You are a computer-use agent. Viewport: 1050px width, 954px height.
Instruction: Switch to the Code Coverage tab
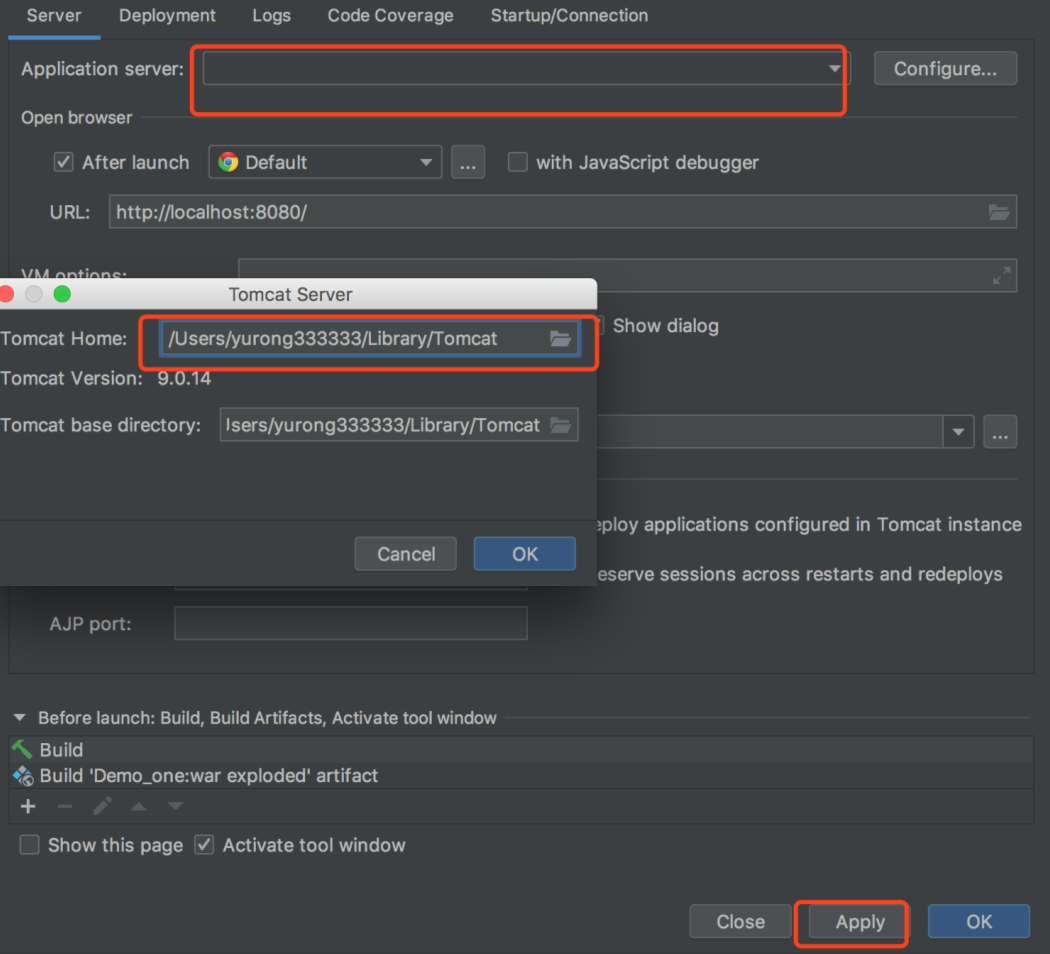[x=390, y=15]
